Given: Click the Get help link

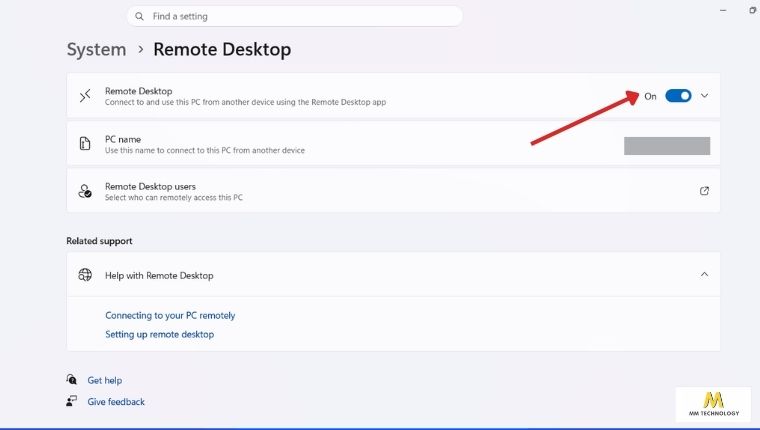Looking at the screenshot, I should point(105,381).
